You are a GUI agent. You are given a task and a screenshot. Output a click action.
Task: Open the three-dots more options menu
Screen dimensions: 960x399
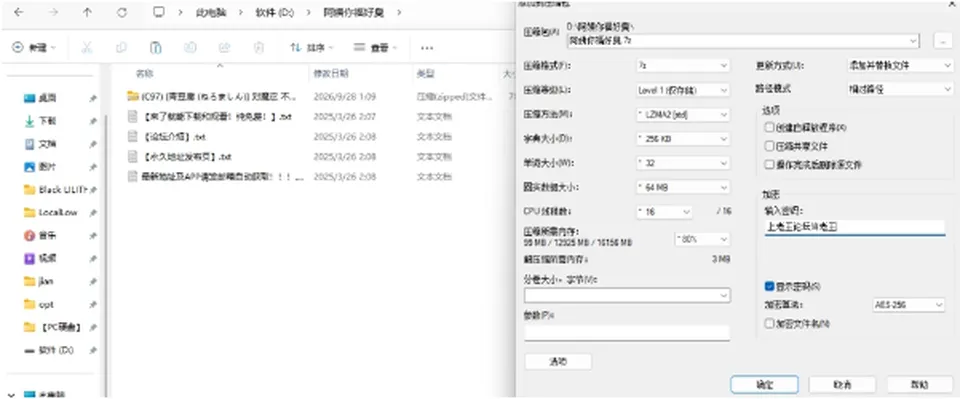point(427,47)
